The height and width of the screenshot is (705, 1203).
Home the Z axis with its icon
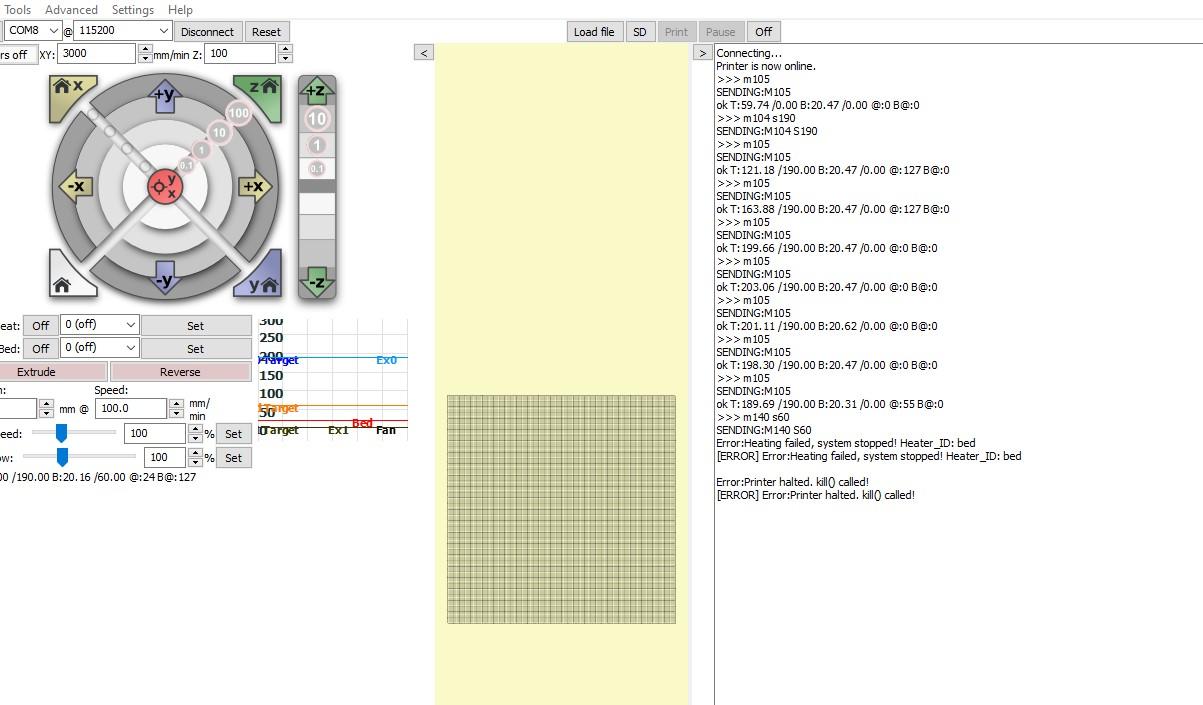(260, 93)
